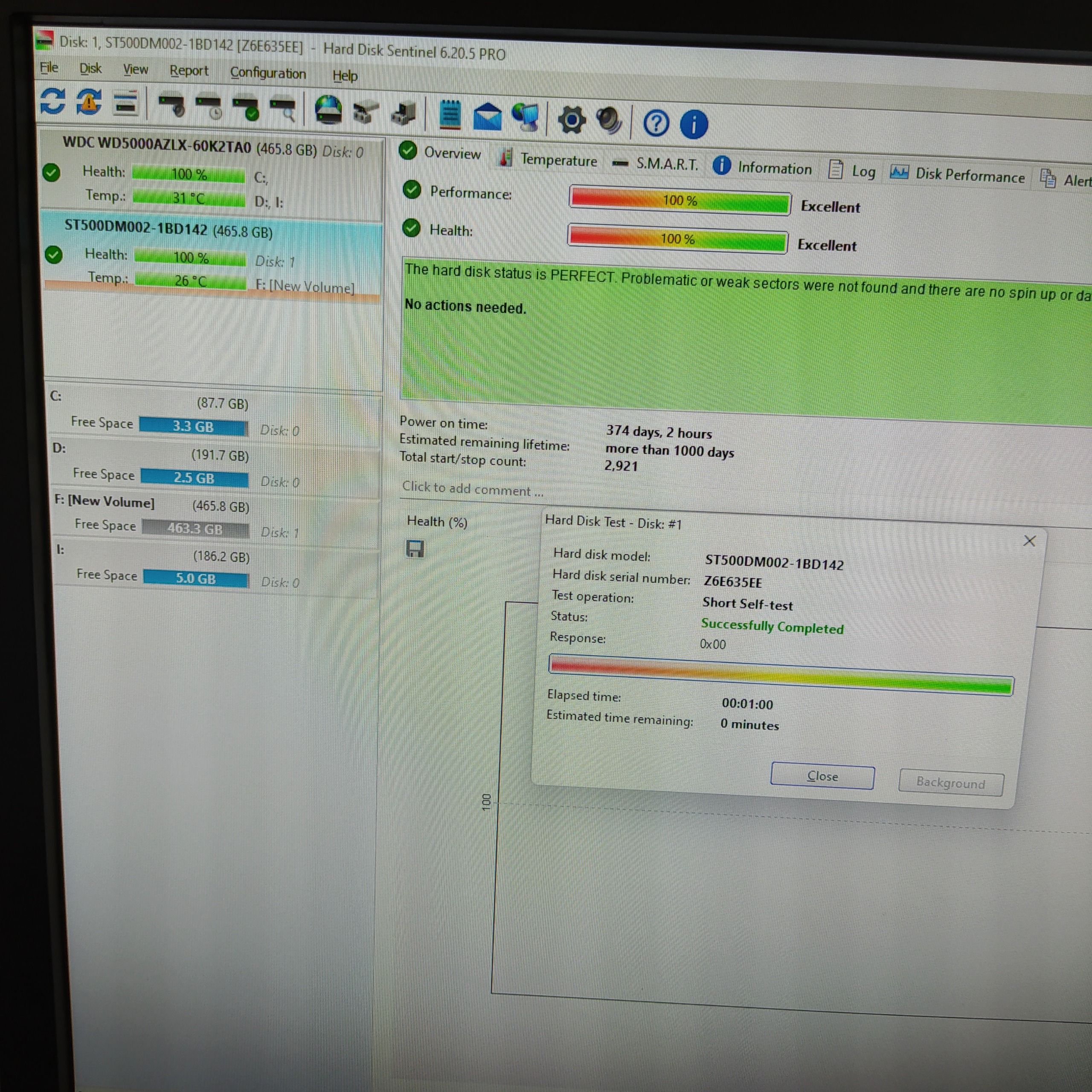Click the self-test progress bar in dialog
The width and height of the screenshot is (1092, 1092).
[x=781, y=675]
